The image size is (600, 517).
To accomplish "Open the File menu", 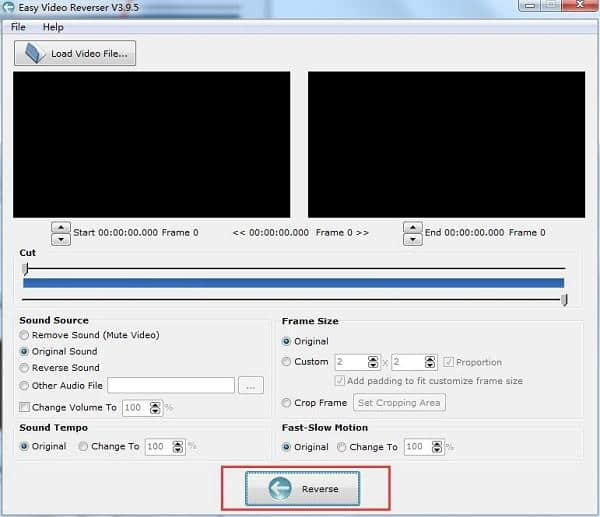I will [x=18, y=27].
